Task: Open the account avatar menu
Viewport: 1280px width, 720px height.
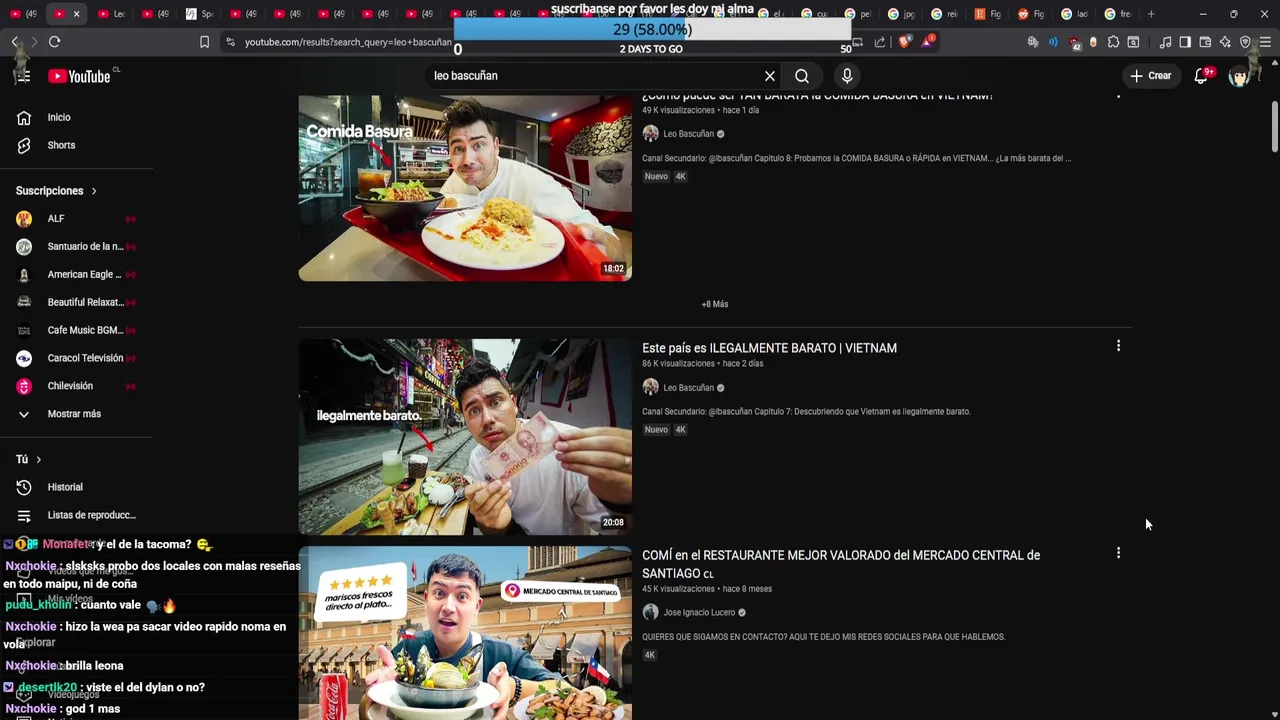Action: [1240, 76]
